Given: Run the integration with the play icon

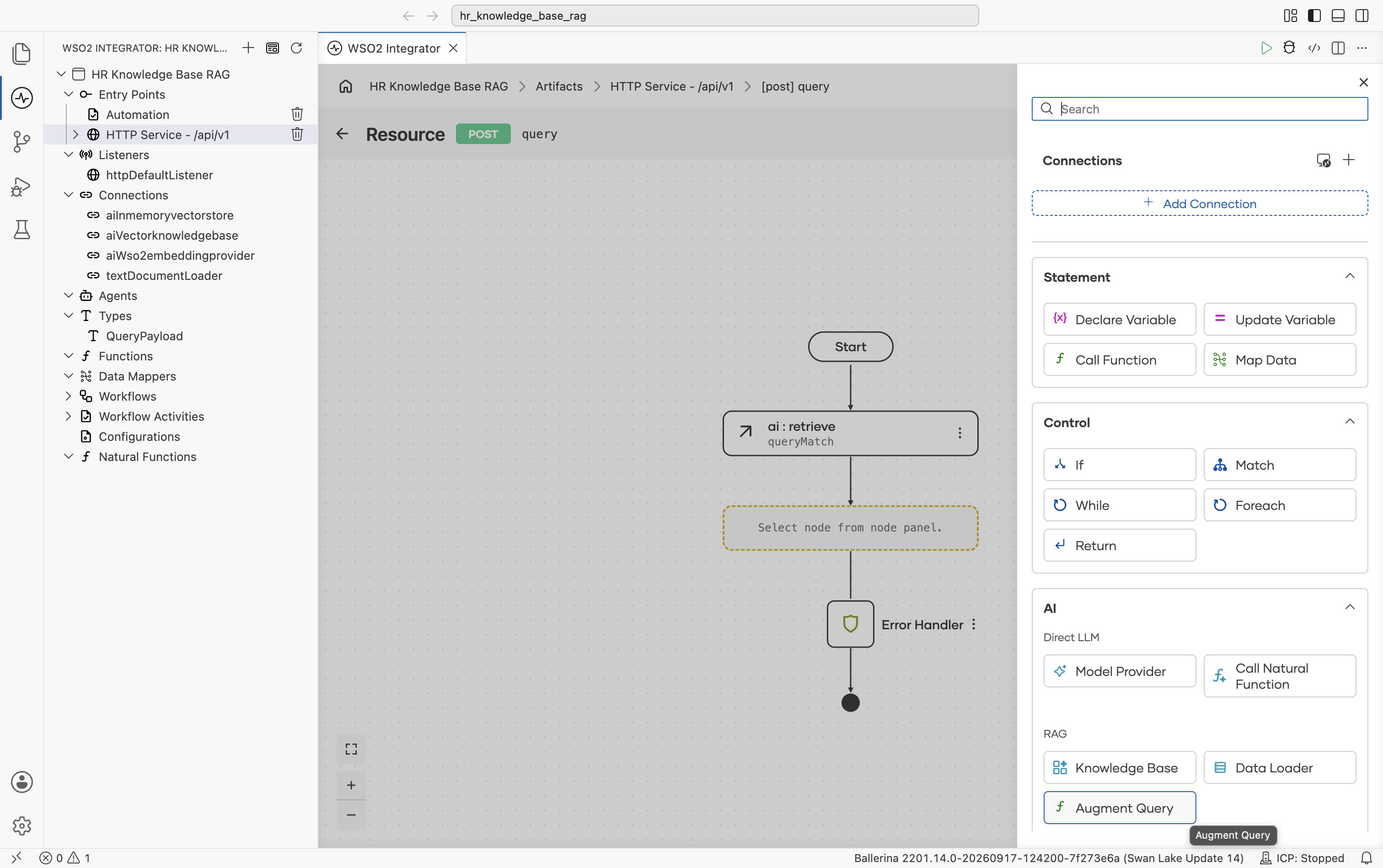Looking at the screenshot, I should (1266, 48).
